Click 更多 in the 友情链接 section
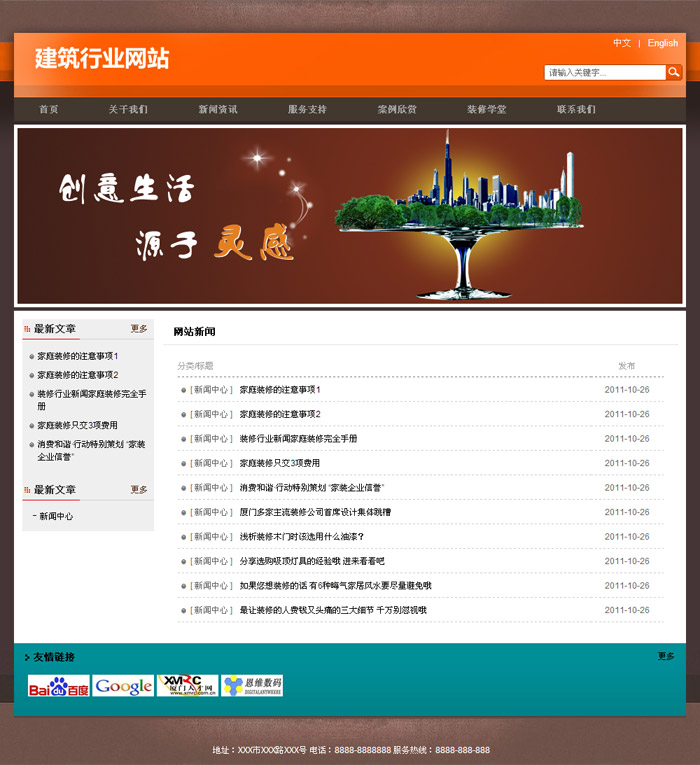Image resolution: width=700 pixels, height=765 pixels. click(x=666, y=657)
